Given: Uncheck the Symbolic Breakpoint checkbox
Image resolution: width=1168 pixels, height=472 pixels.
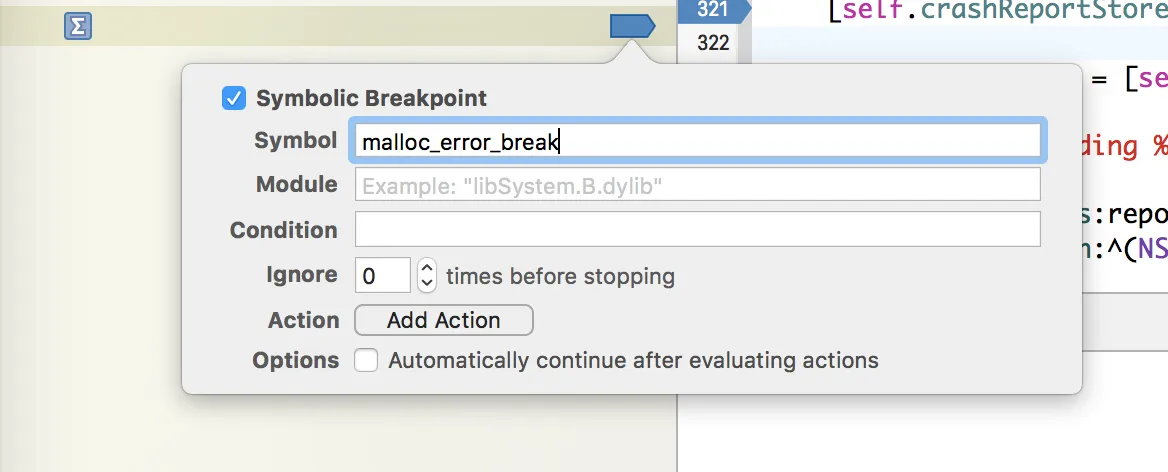Looking at the screenshot, I should click(x=233, y=98).
